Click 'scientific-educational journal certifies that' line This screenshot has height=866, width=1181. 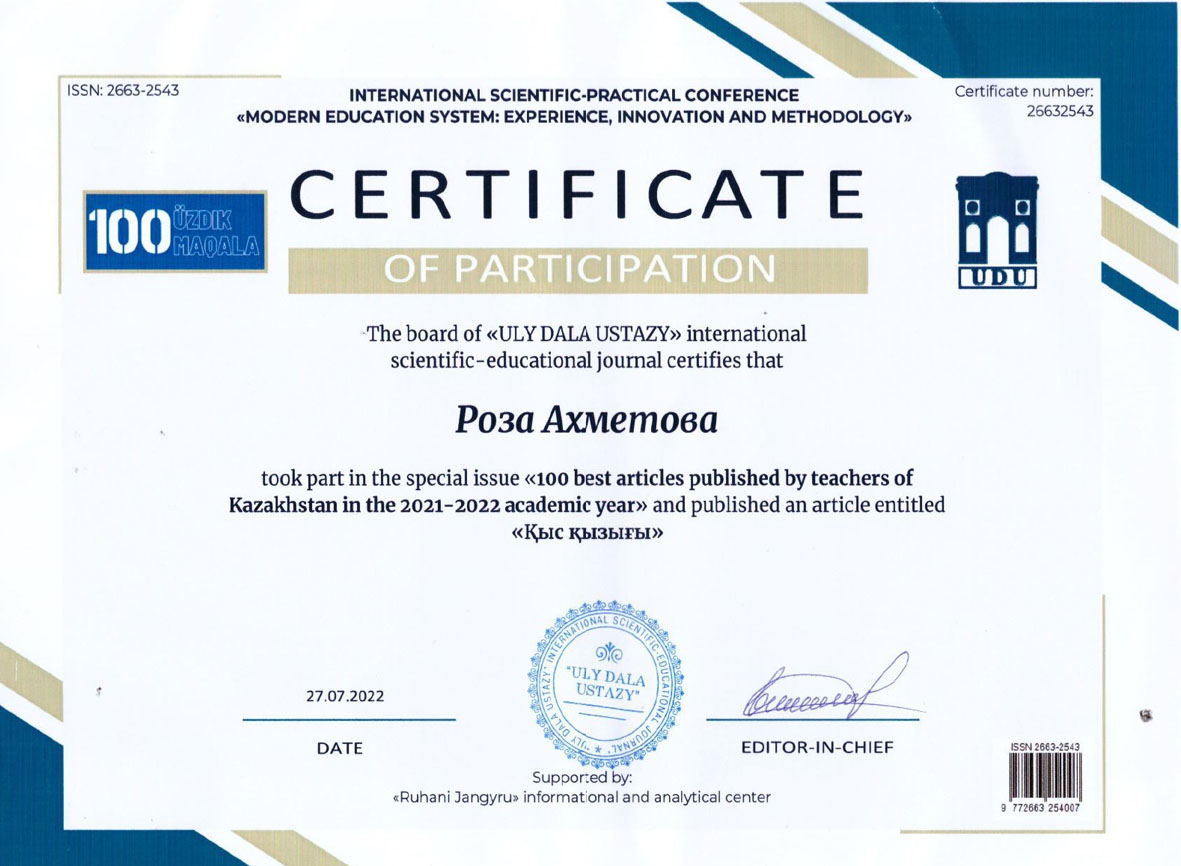[x=587, y=361]
